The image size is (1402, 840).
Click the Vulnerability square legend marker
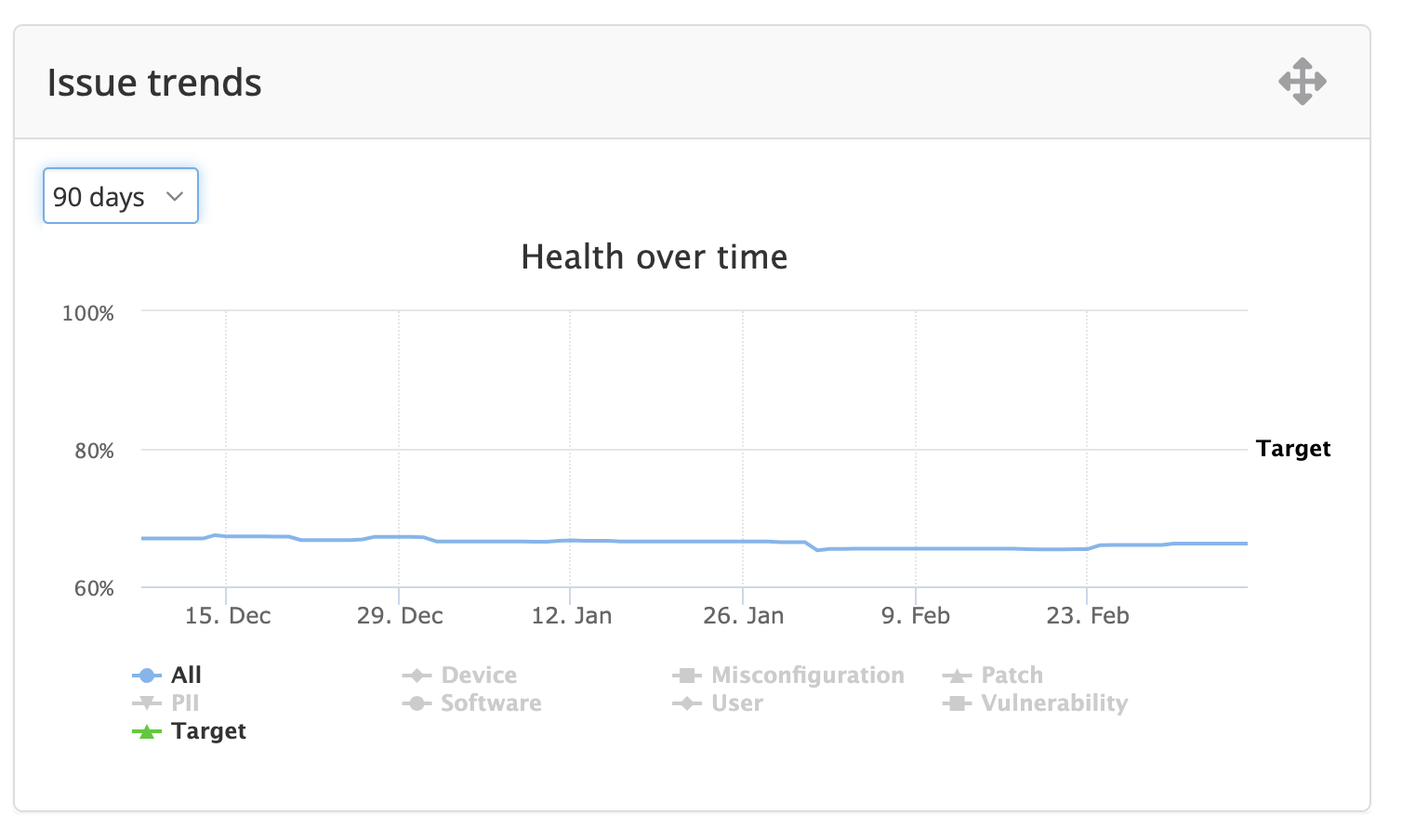pyautogui.click(x=957, y=703)
